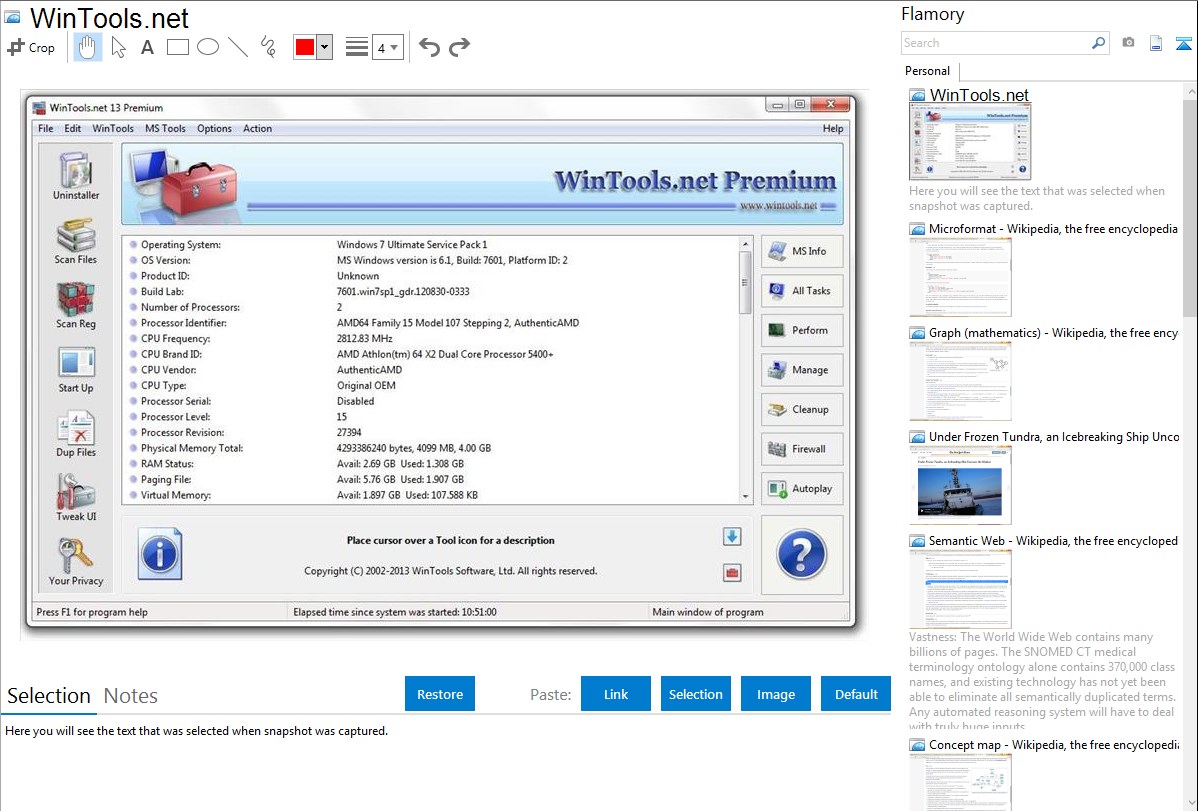This screenshot has height=811, width=1198.
Task: Open the Your Privacy tool
Action: 76,562
